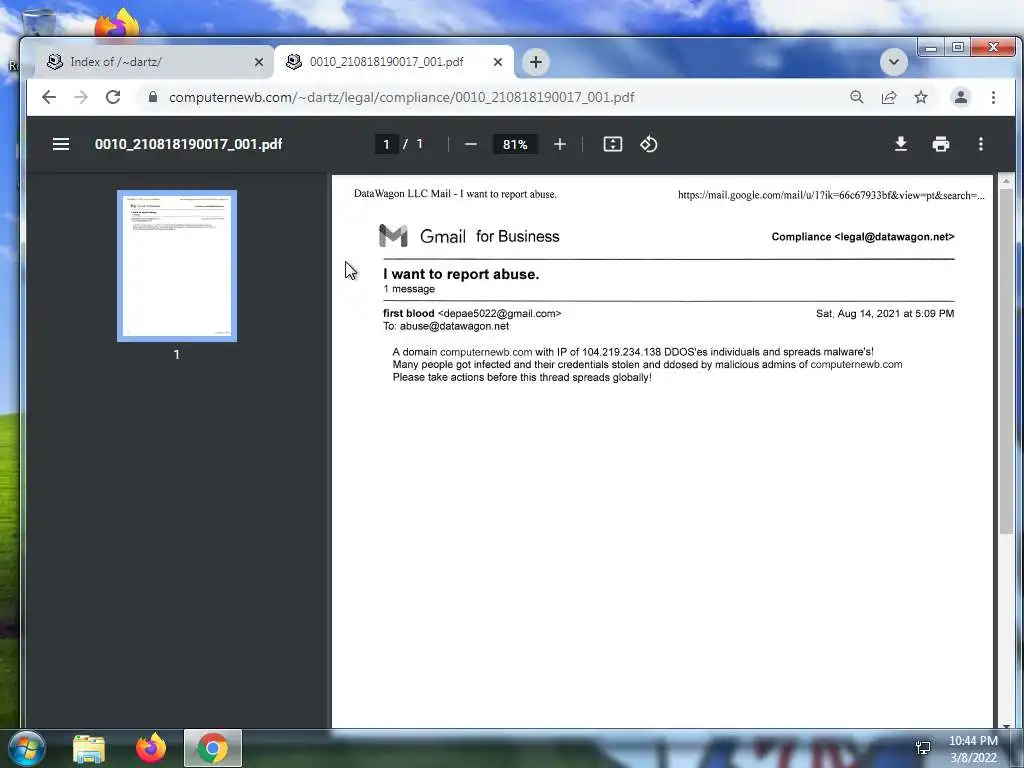
Task: Close the Index of /~dartz/ tab
Action: [259, 62]
